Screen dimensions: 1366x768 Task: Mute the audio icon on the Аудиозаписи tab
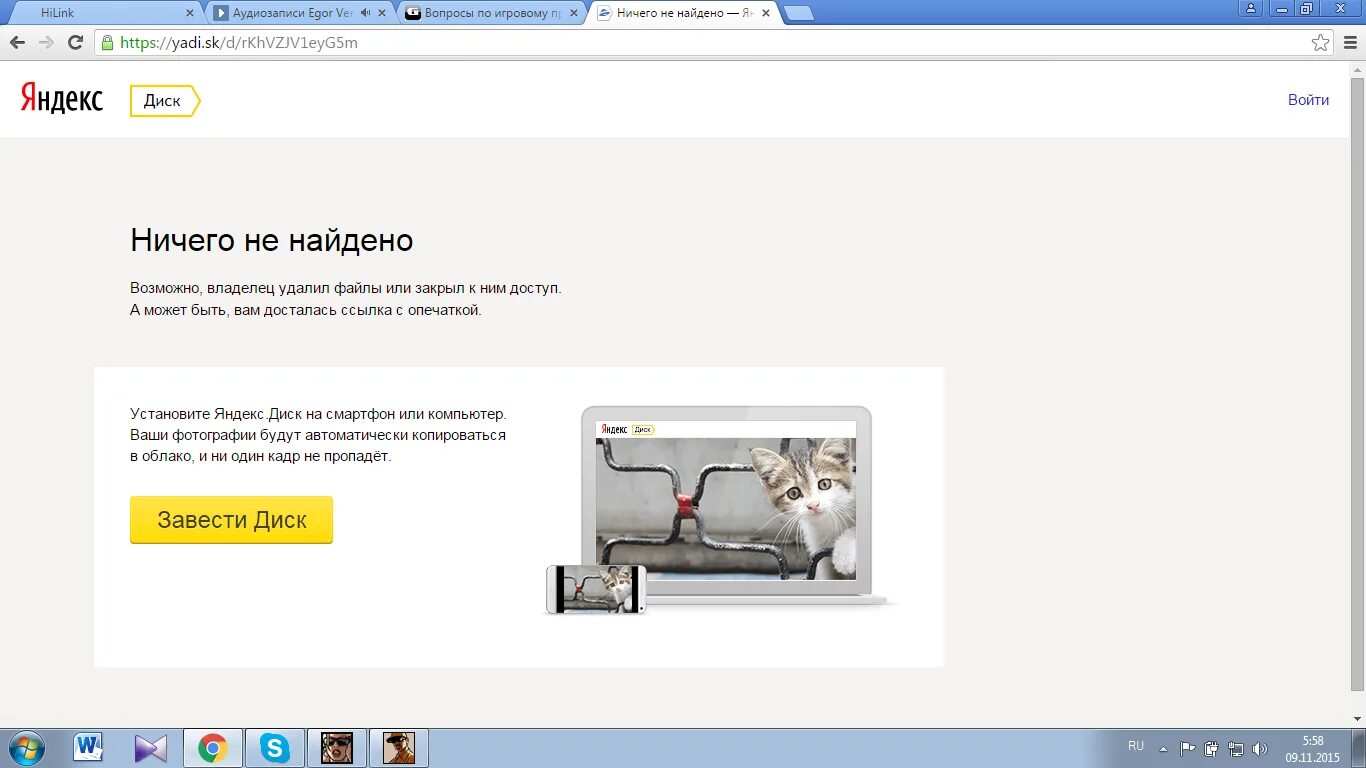point(365,13)
